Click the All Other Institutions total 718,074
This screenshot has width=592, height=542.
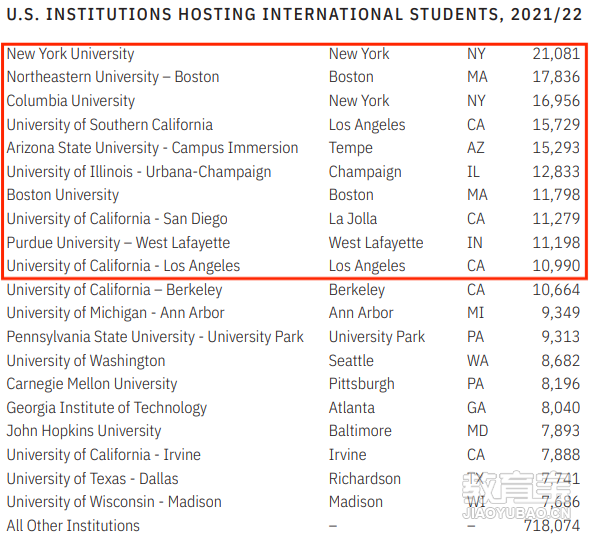(x=551, y=525)
